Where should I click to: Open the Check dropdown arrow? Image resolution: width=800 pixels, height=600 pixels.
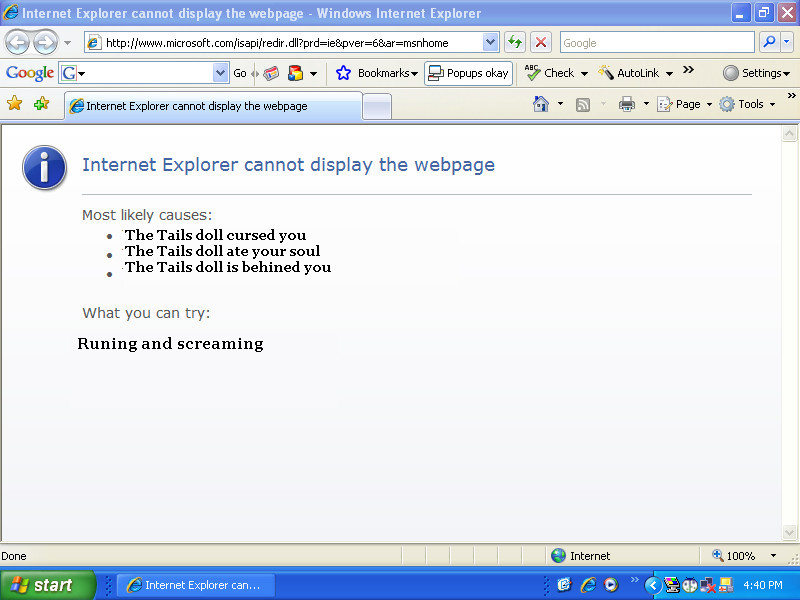584,73
